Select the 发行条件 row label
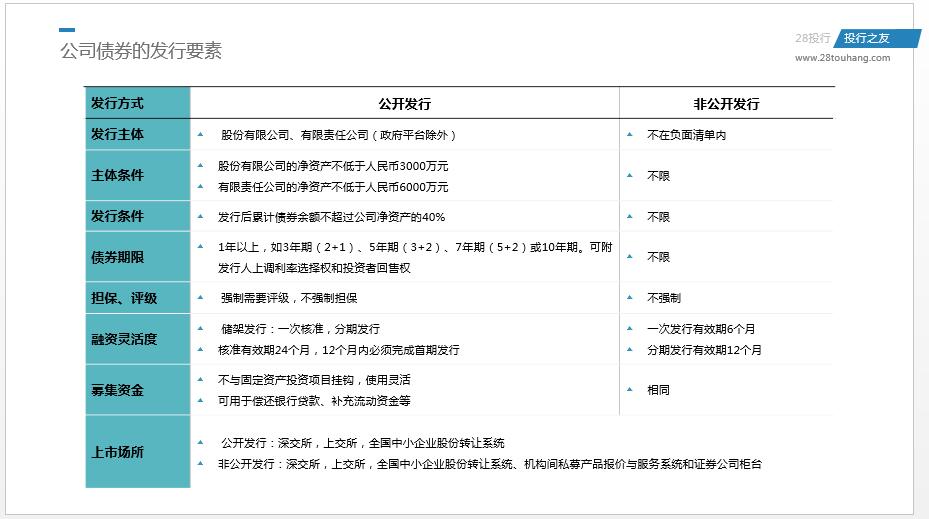This screenshot has height=519, width=929. (x=137, y=216)
